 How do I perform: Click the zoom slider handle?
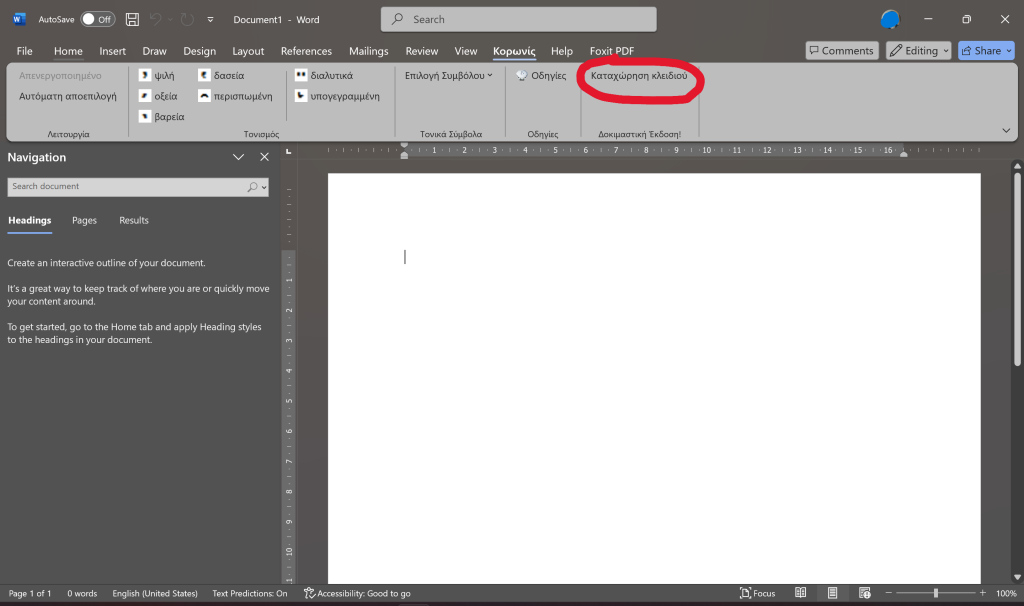(936, 593)
